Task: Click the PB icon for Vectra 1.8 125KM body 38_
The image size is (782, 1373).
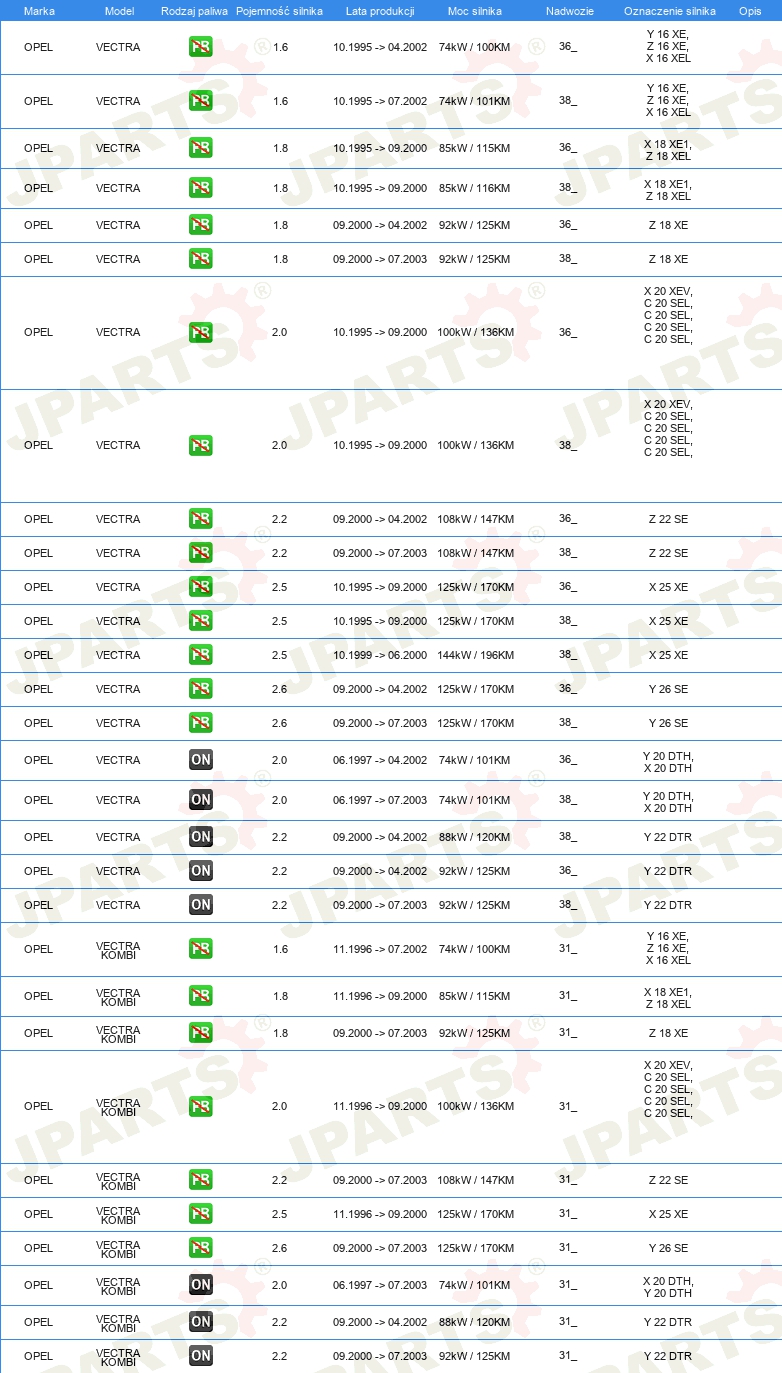Action: [201, 258]
